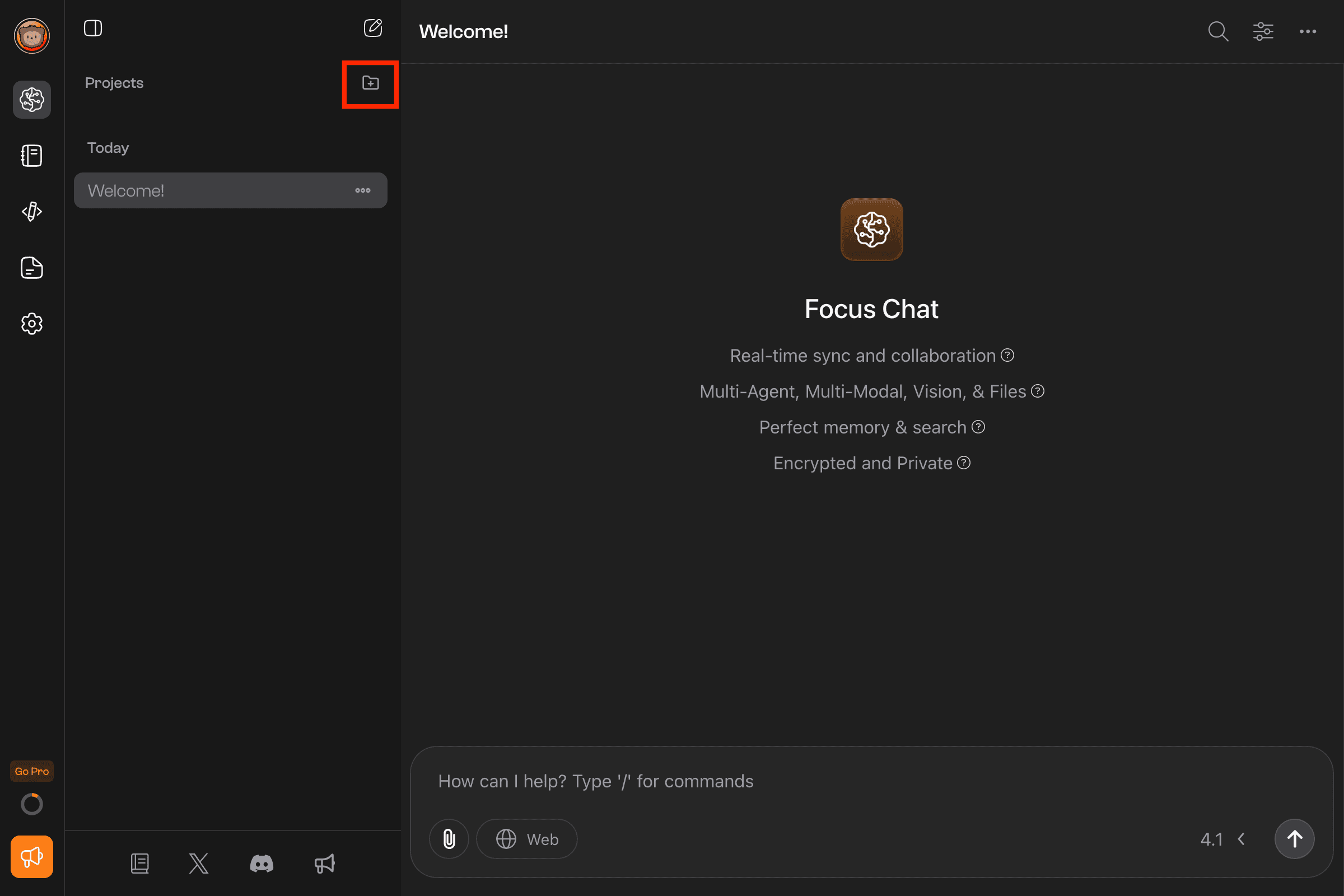This screenshot has width=1344, height=896.
Task: Click the Go Pro badge
Action: (31, 771)
